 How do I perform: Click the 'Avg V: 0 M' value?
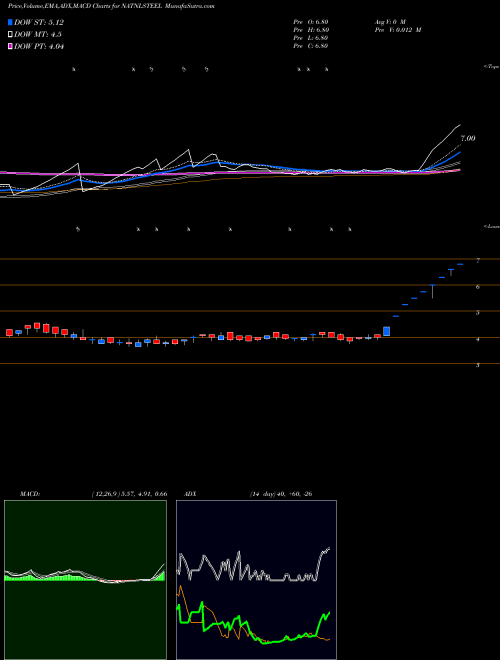click(x=390, y=22)
